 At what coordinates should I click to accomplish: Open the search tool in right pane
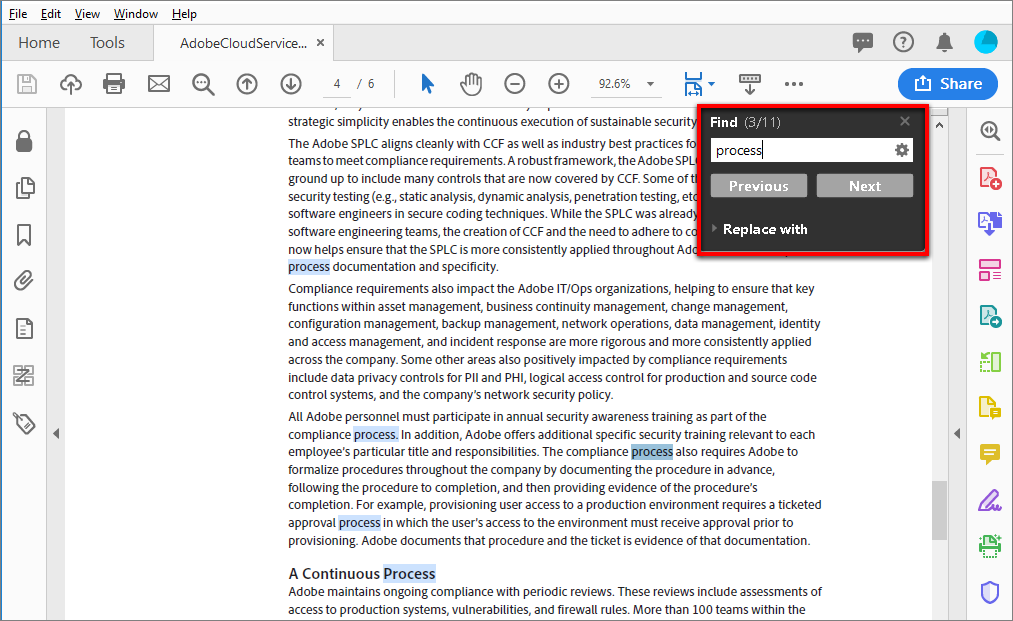pos(990,131)
